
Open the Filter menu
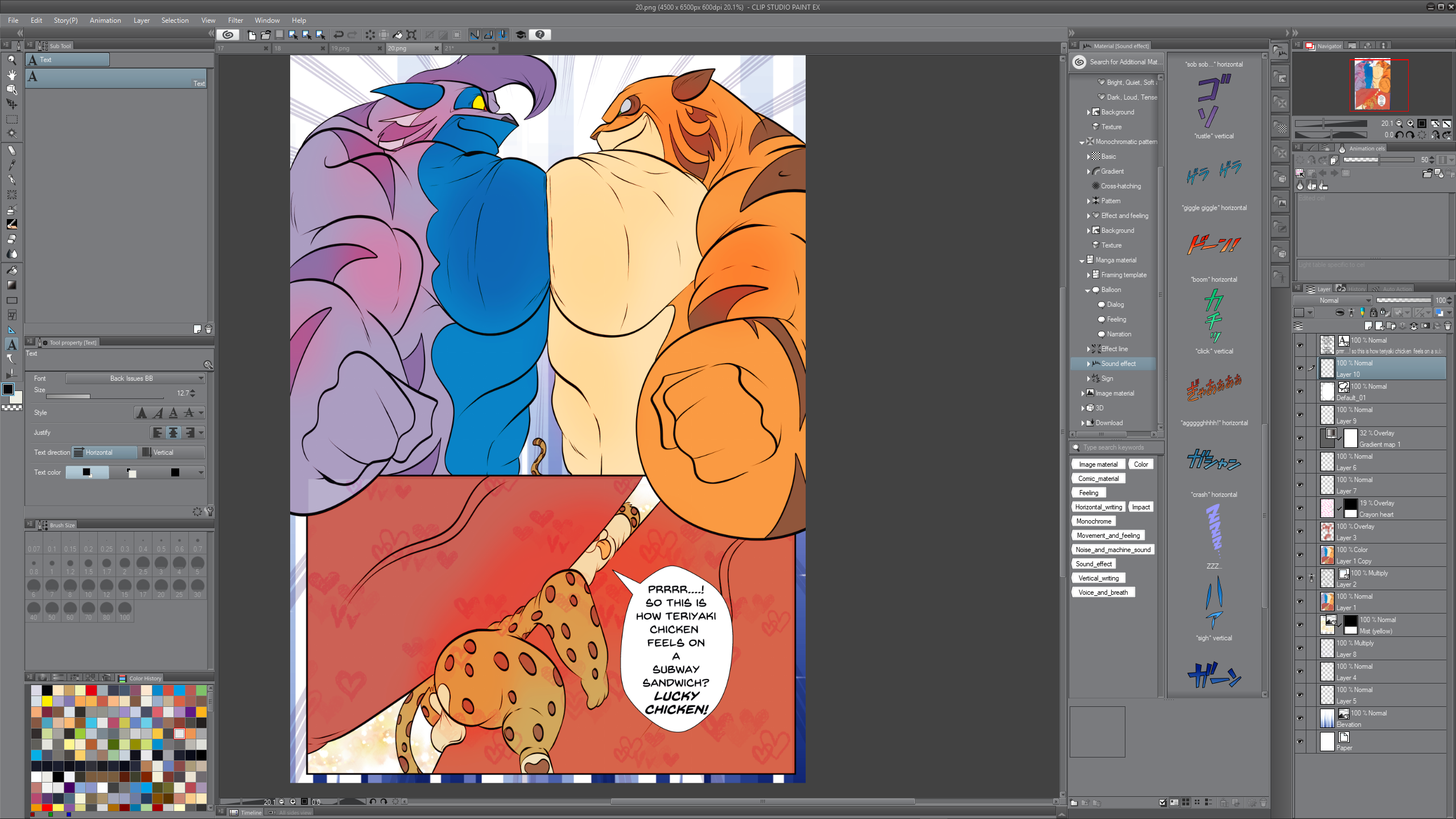click(x=235, y=20)
